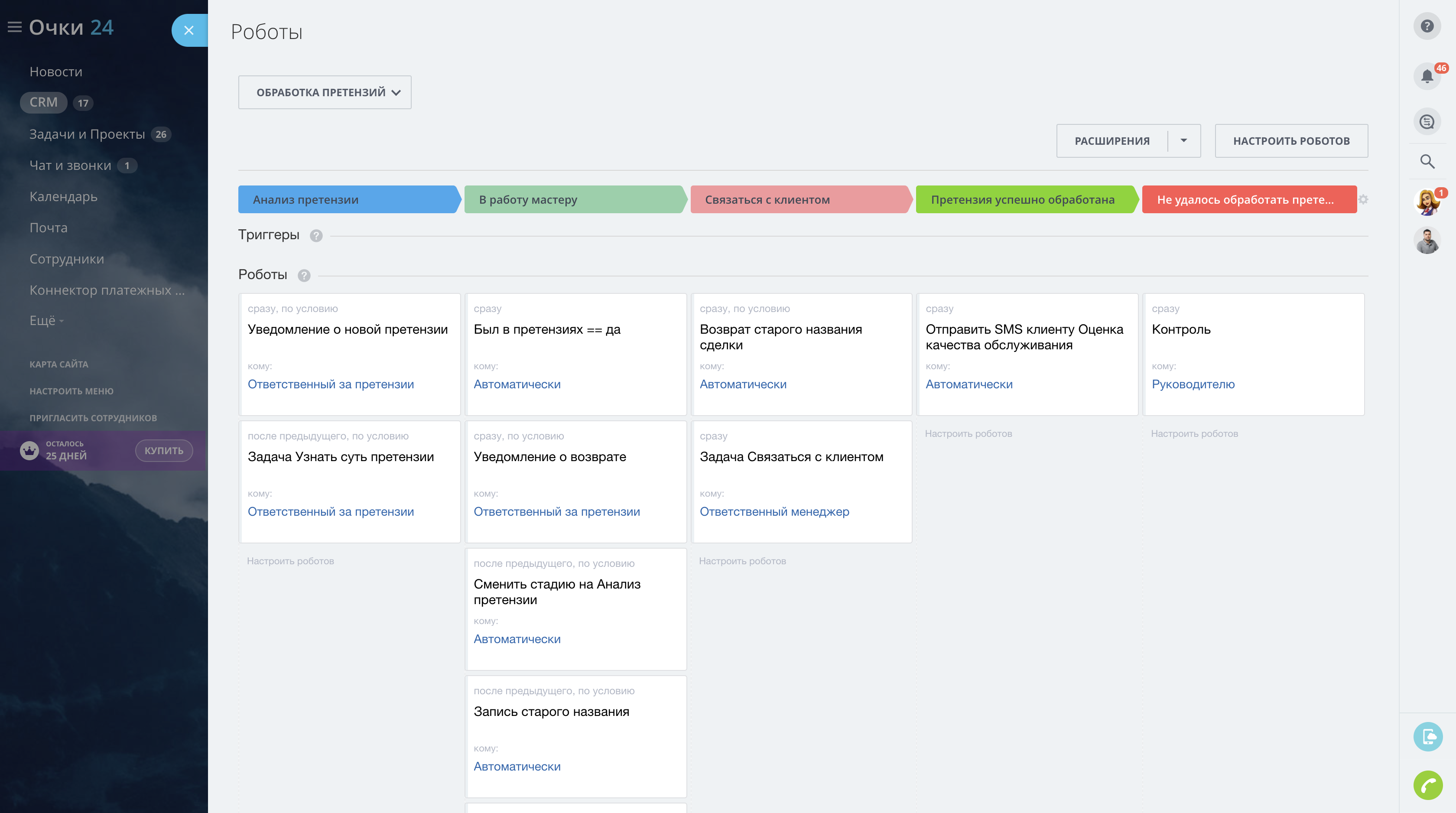
Task: Click the search magnifier icon
Action: (x=1427, y=162)
